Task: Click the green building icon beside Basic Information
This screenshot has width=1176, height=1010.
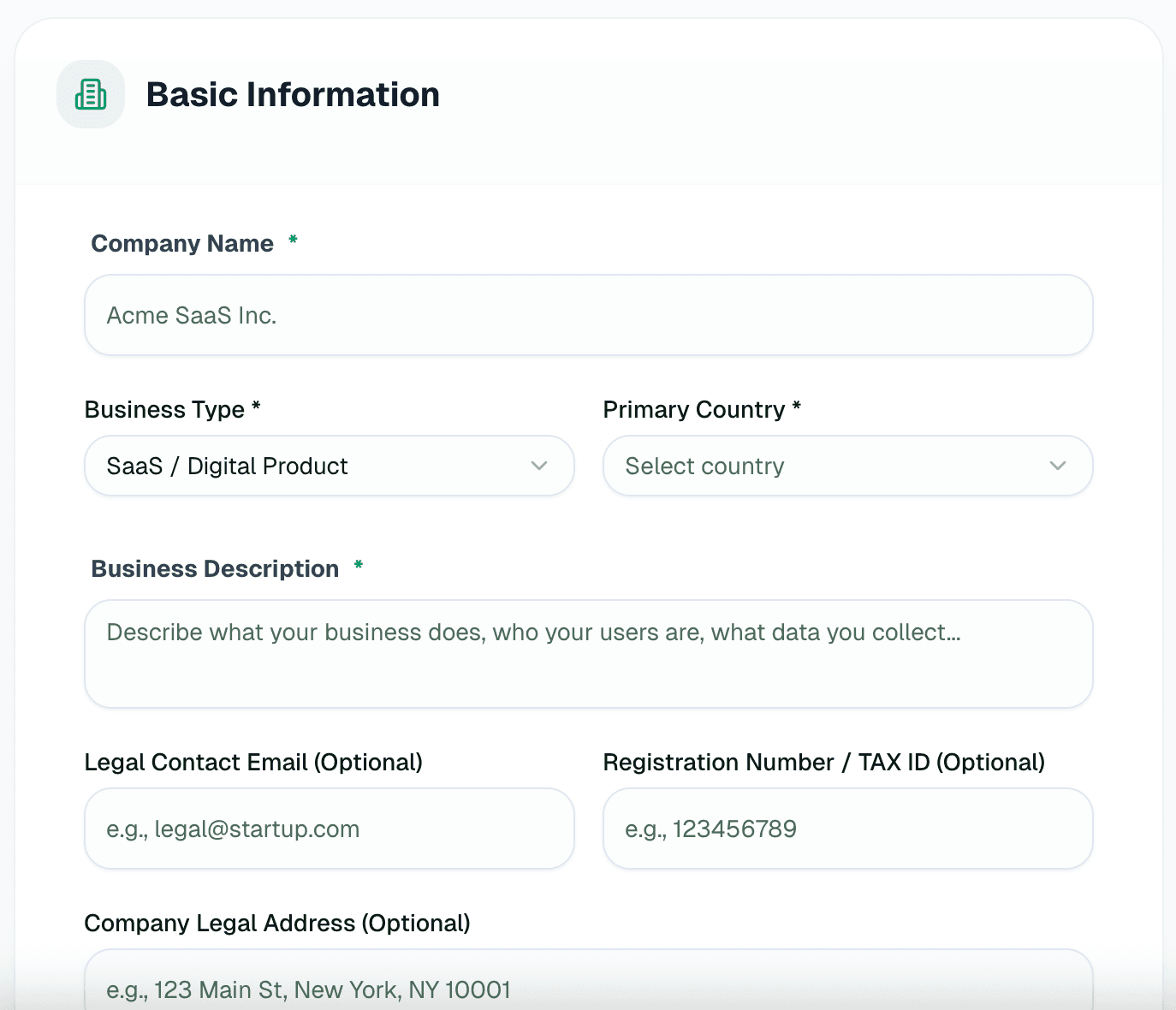Action: [90, 94]
